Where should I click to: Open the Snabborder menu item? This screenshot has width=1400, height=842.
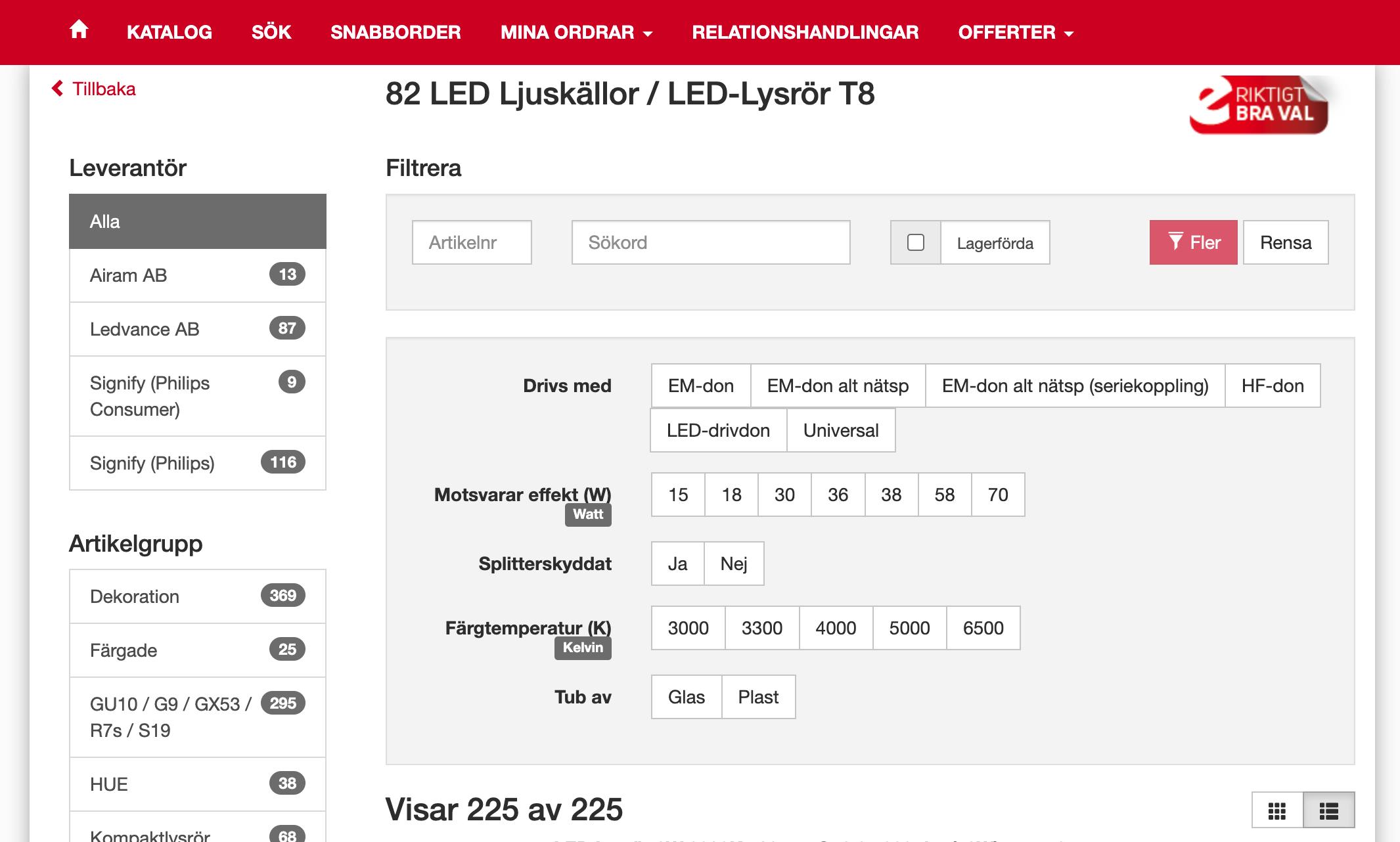tap(395, 32)
